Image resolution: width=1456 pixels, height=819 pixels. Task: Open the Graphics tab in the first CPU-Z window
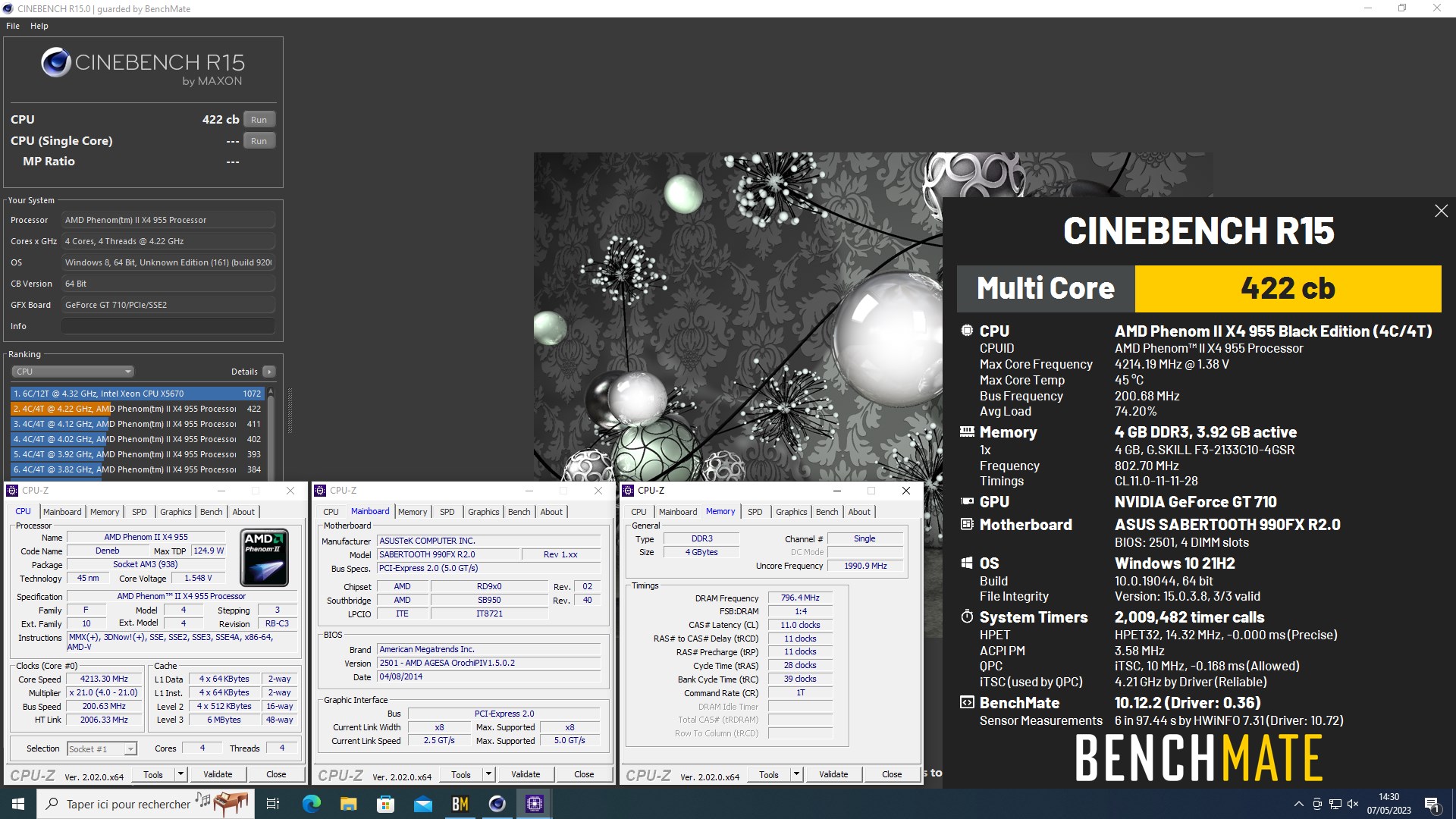tap(176, 512)
